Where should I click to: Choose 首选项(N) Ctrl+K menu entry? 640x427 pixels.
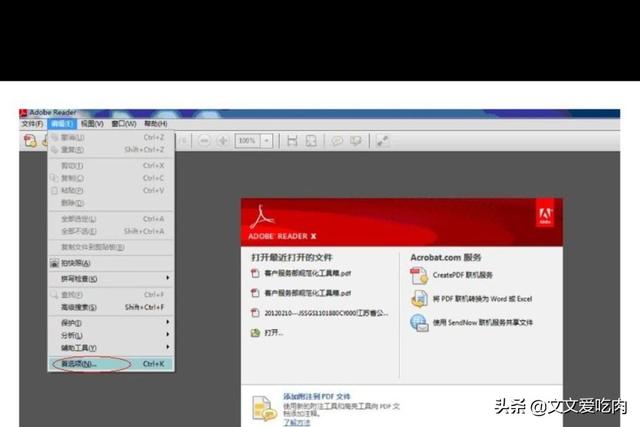tap(111, 364)
